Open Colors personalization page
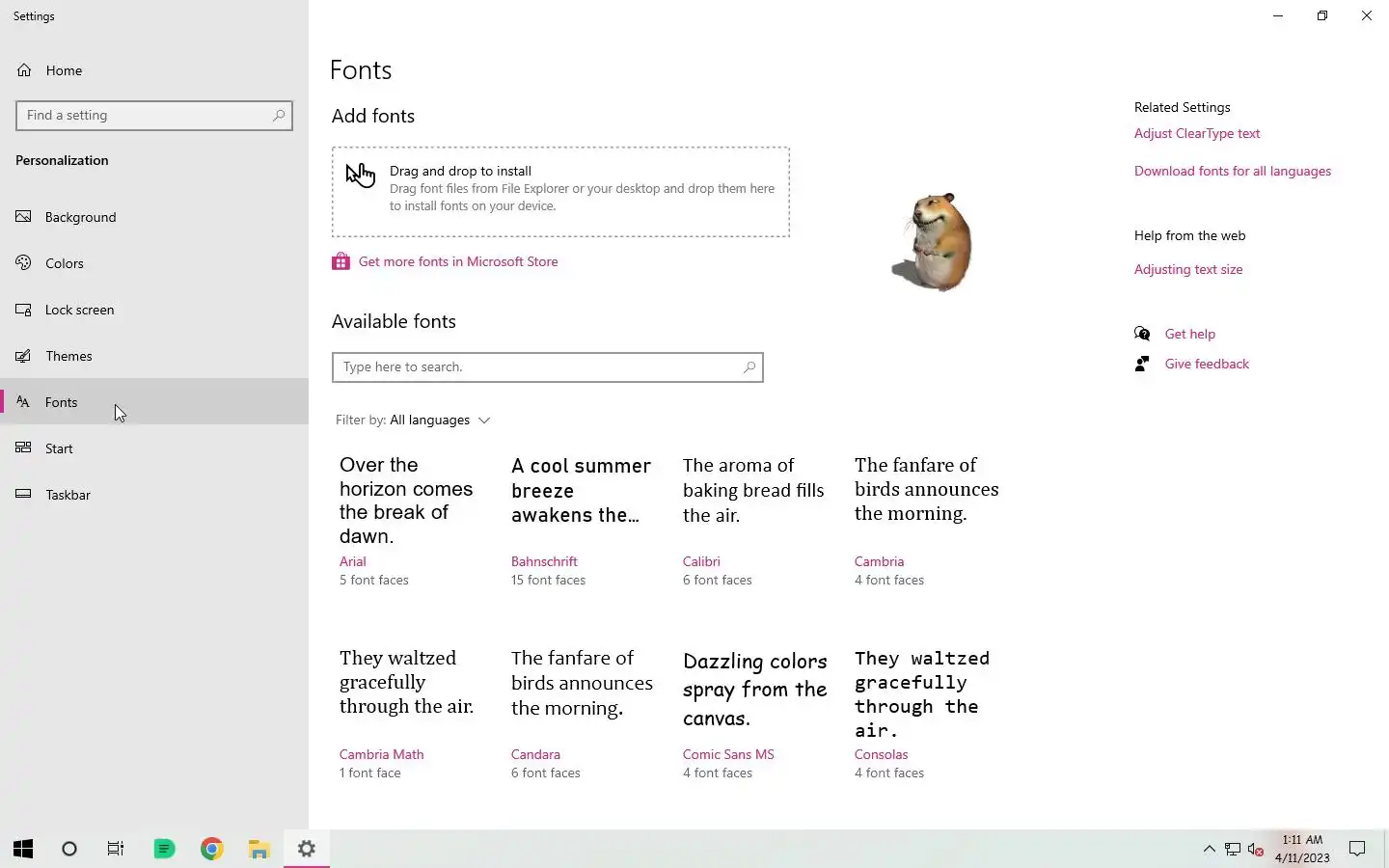 (x=154, y=263)
